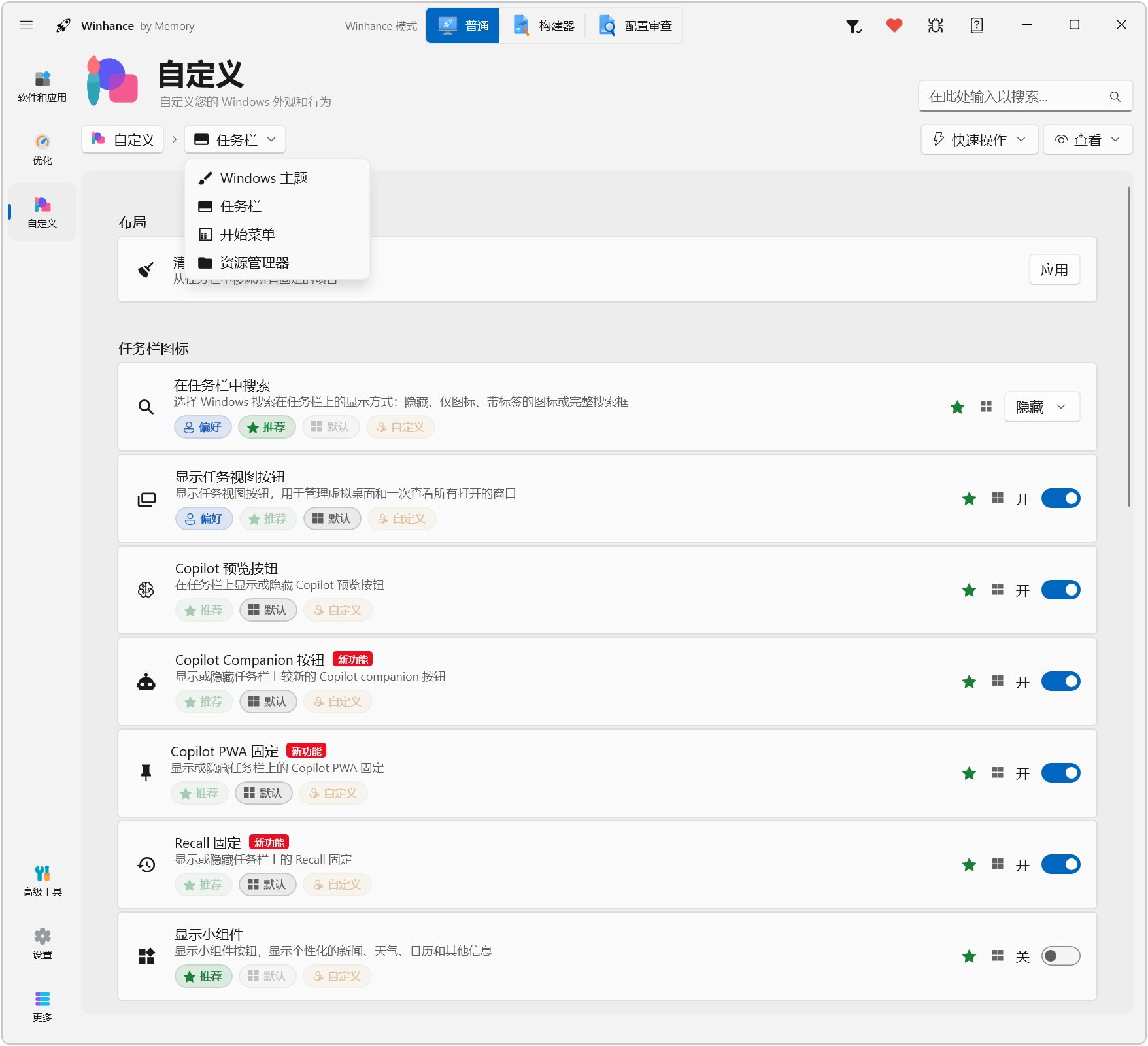This screenshot has width=1148, height=1046.
Task: Click 默认 chip under Recall 固定
Action: (x=267, y=885)
